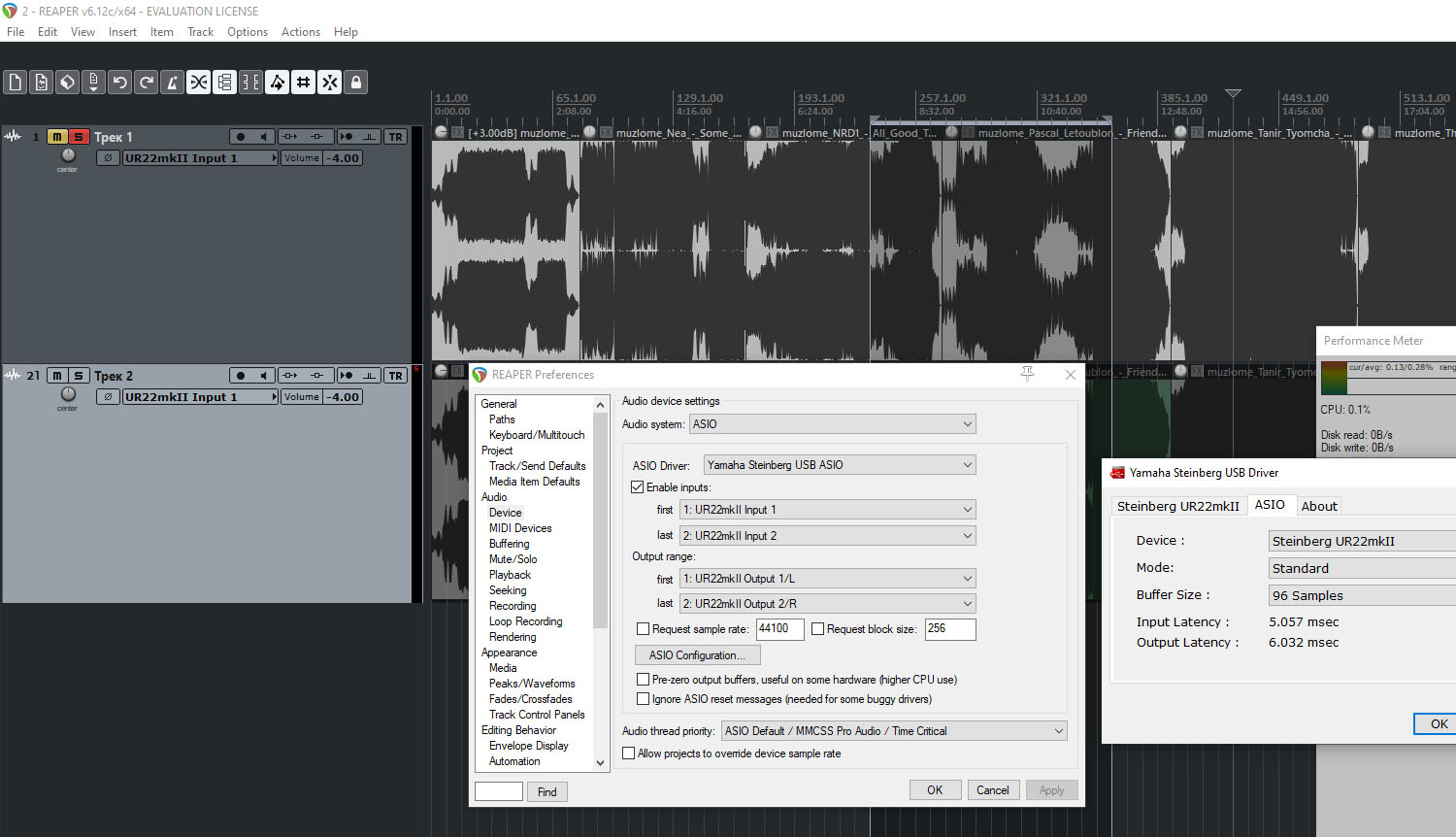Toggle the grid lines toolbar icon
The height and width of the screenshot is (837, 1456).
(303, 83)
